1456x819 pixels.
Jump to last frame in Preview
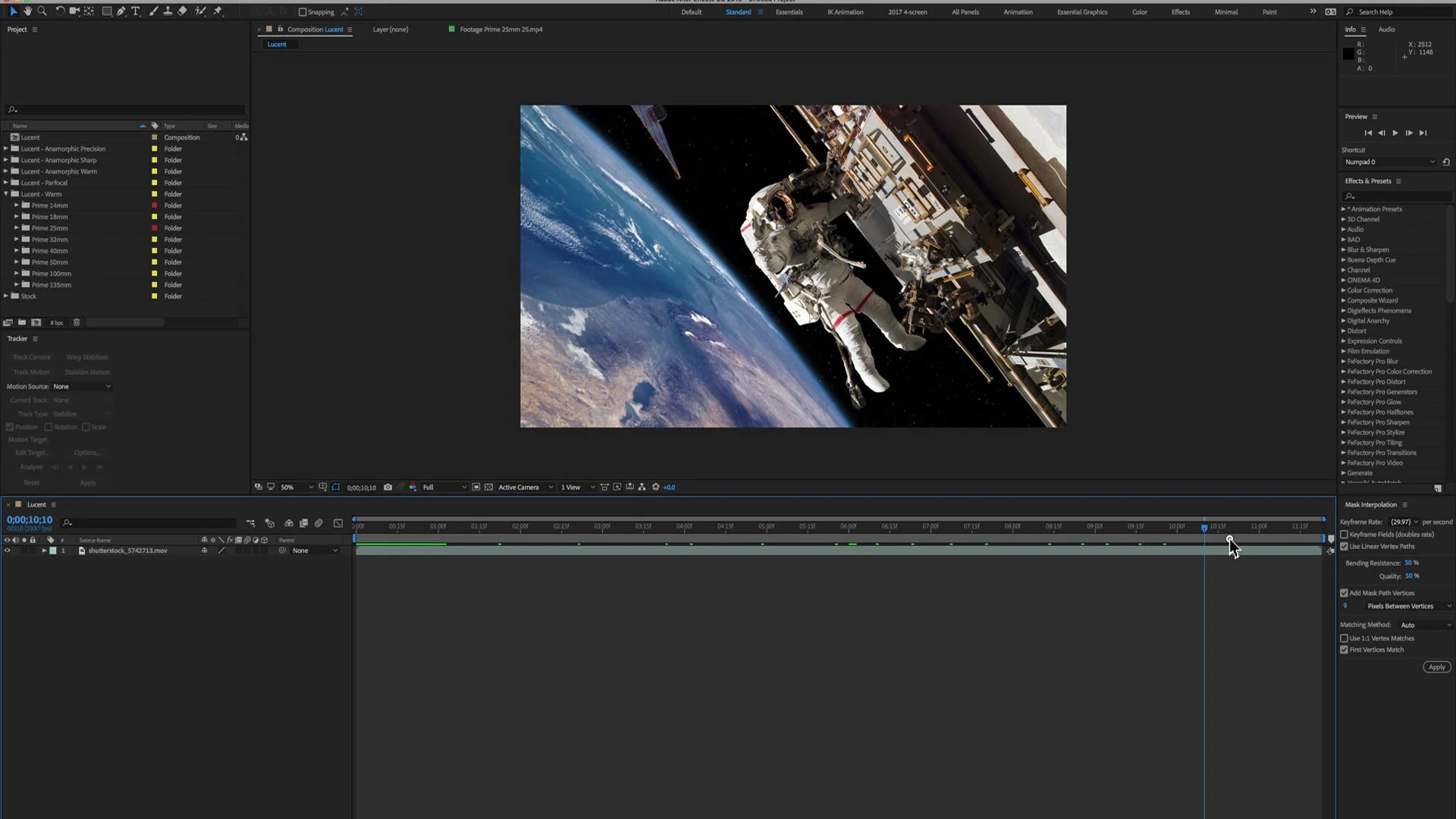pyautogui.click(x=1423, y=133)
